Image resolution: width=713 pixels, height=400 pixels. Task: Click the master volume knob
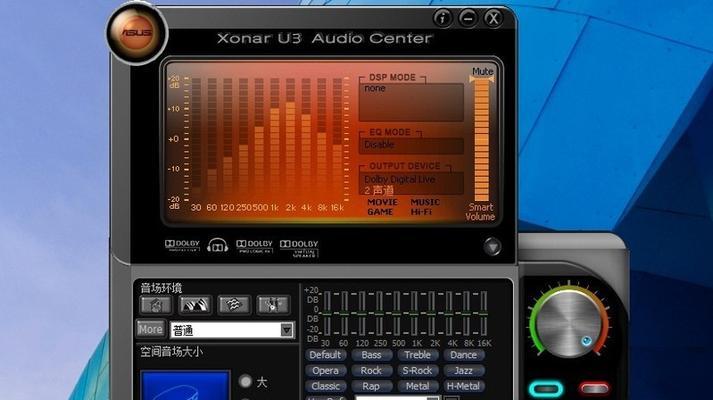[569, 323]
